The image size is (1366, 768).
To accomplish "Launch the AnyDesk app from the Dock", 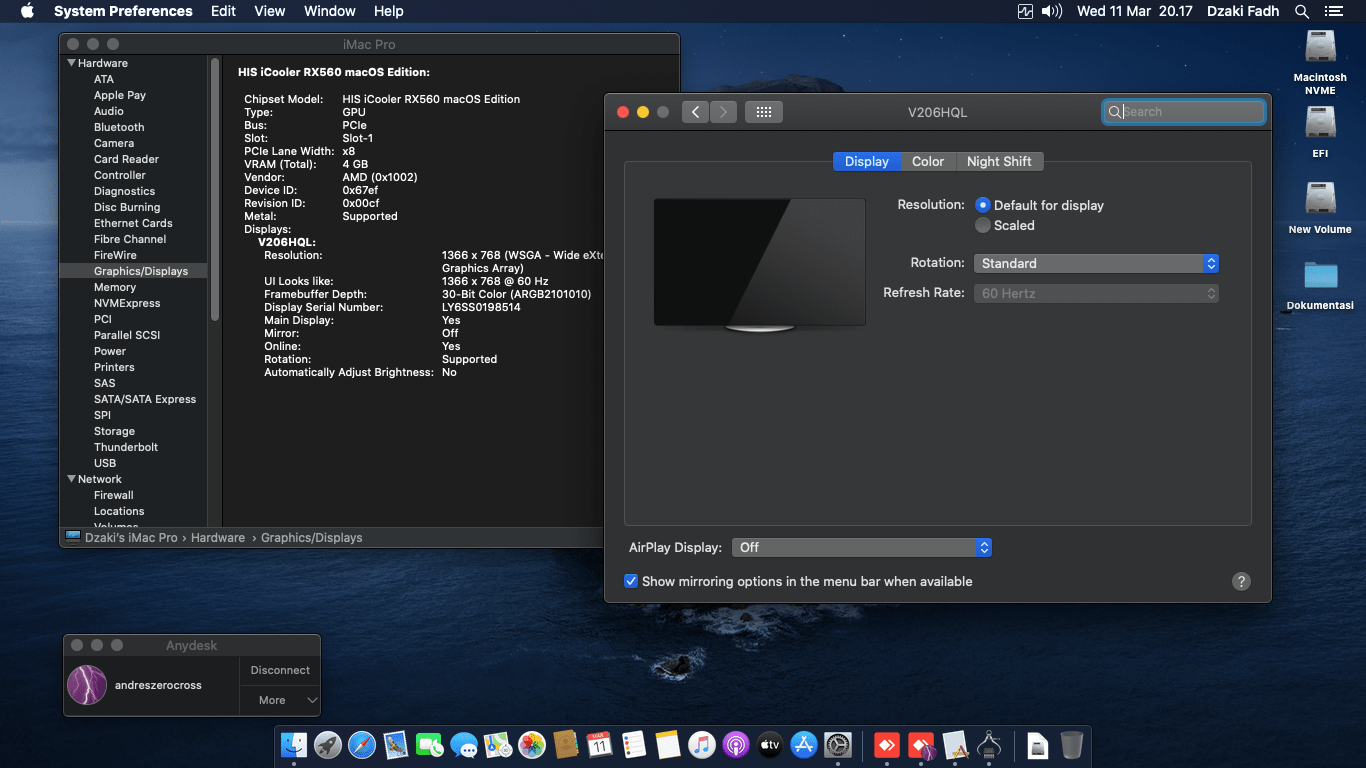I will click(x=885, y=745).
